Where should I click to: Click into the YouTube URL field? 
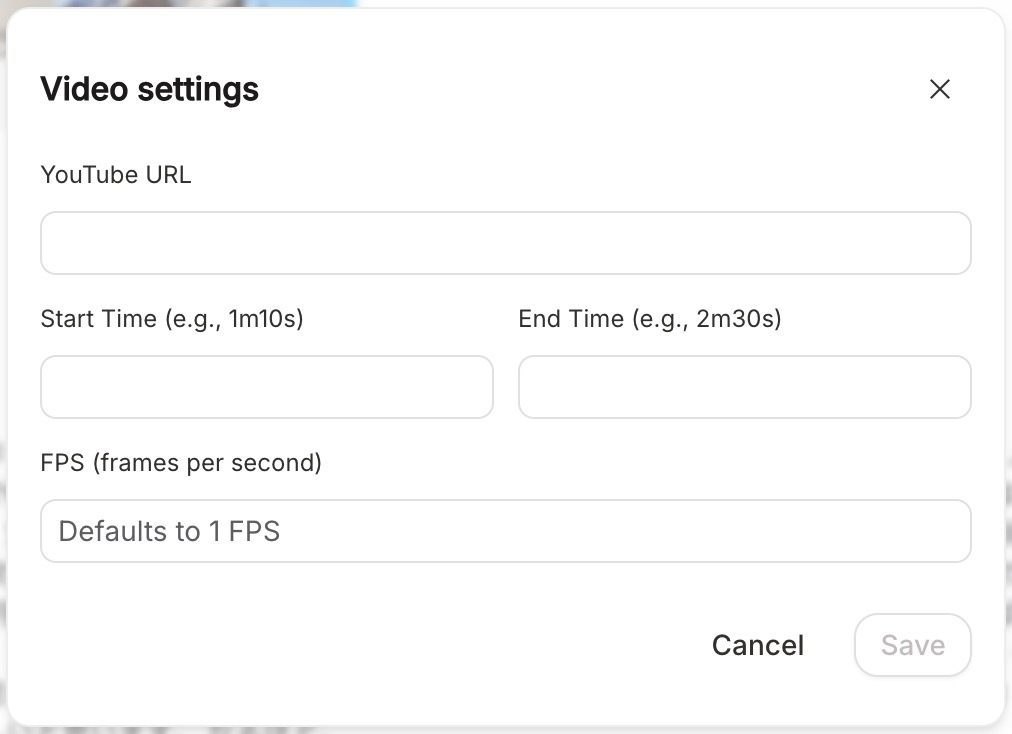pos(505,243)
